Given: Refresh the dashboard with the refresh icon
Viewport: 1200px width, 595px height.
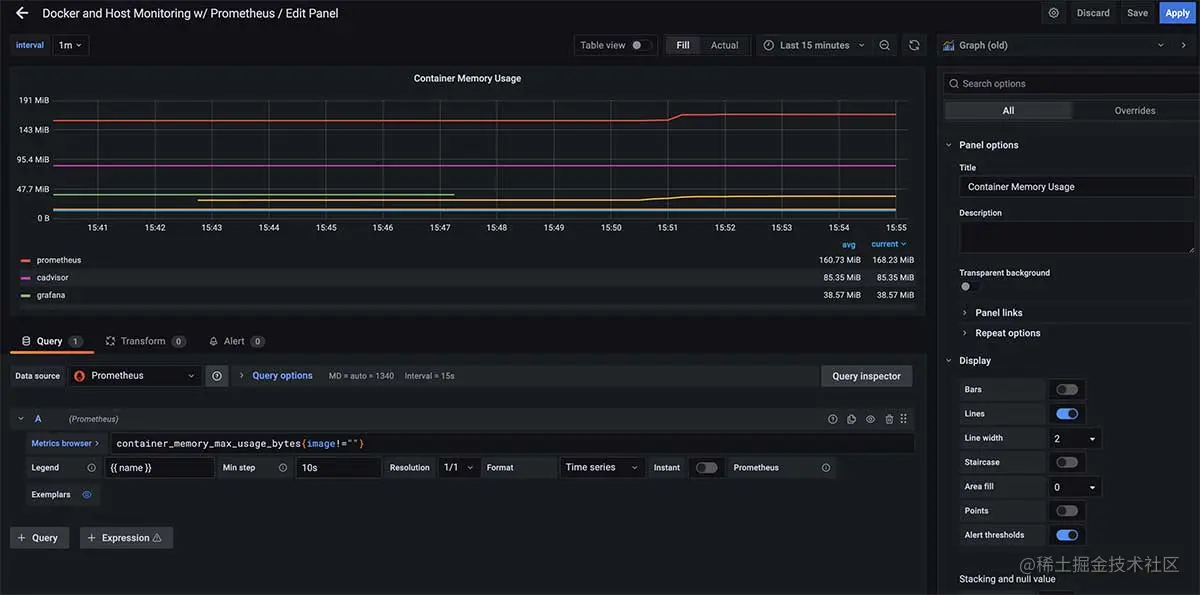Looking at the screenshot, I should (914, 45).
